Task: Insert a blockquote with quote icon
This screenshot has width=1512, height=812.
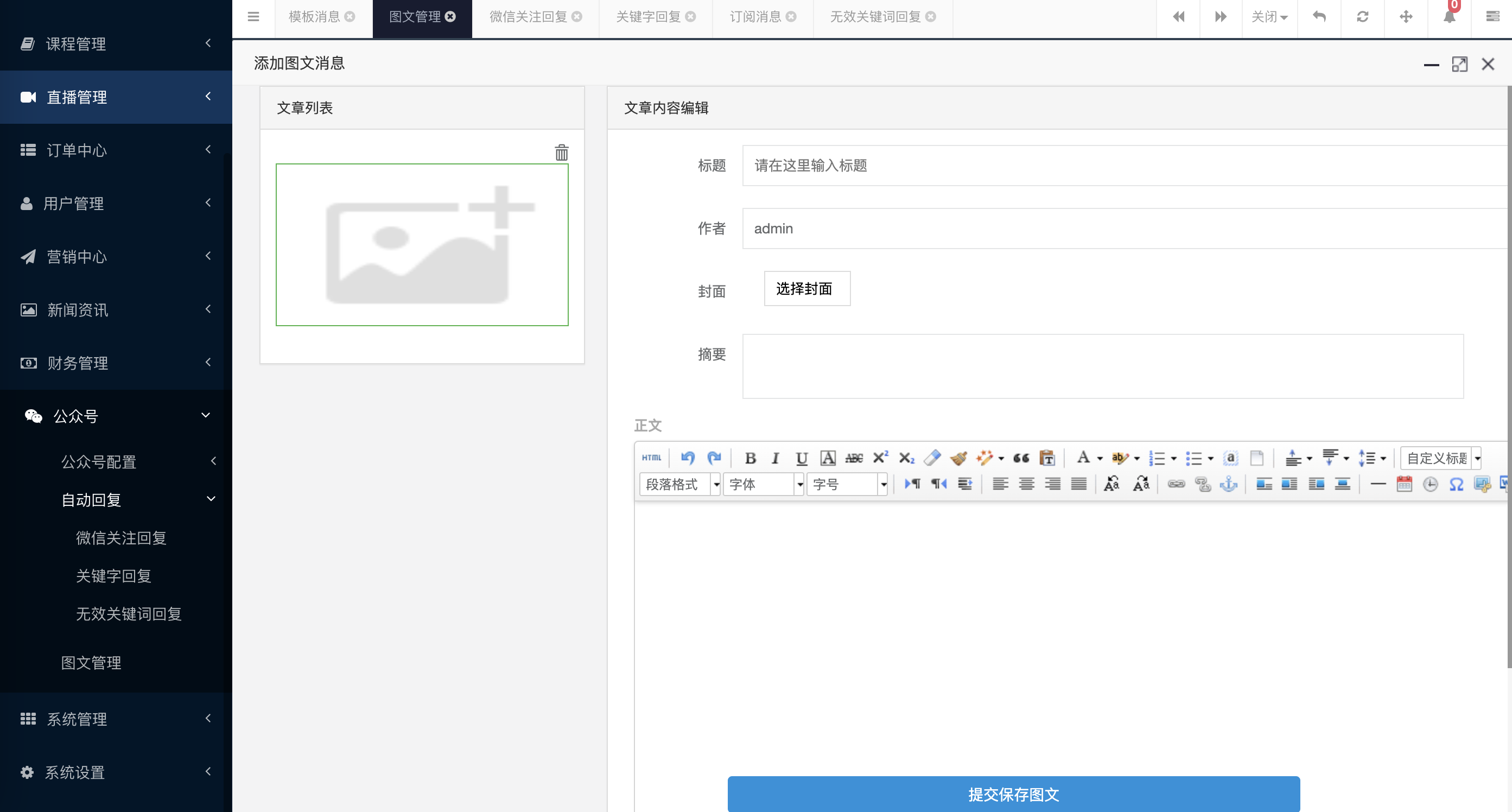Action: [x=1021, y=458]
